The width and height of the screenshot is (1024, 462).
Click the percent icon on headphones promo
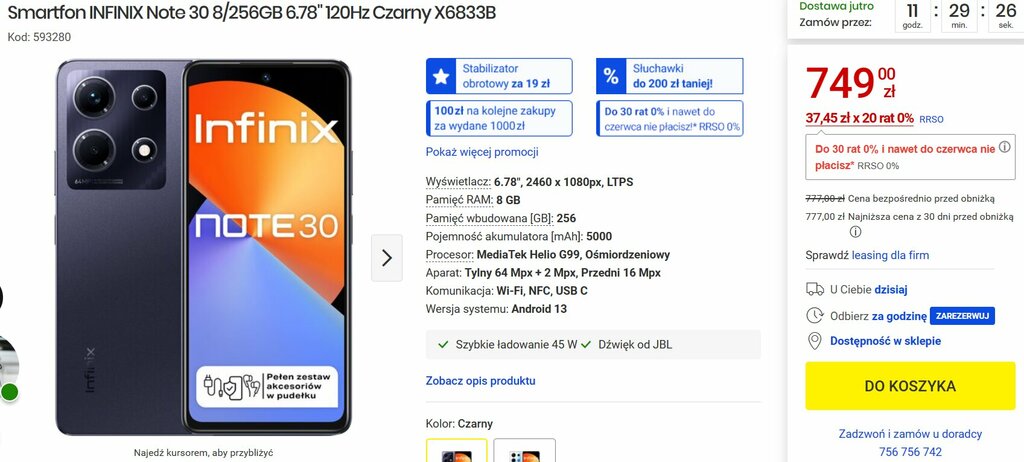tap(611, 76)
